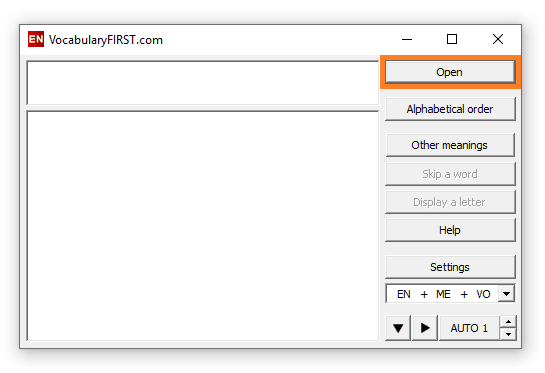Open the Help button
545x373 pixels.
(450, 230)
